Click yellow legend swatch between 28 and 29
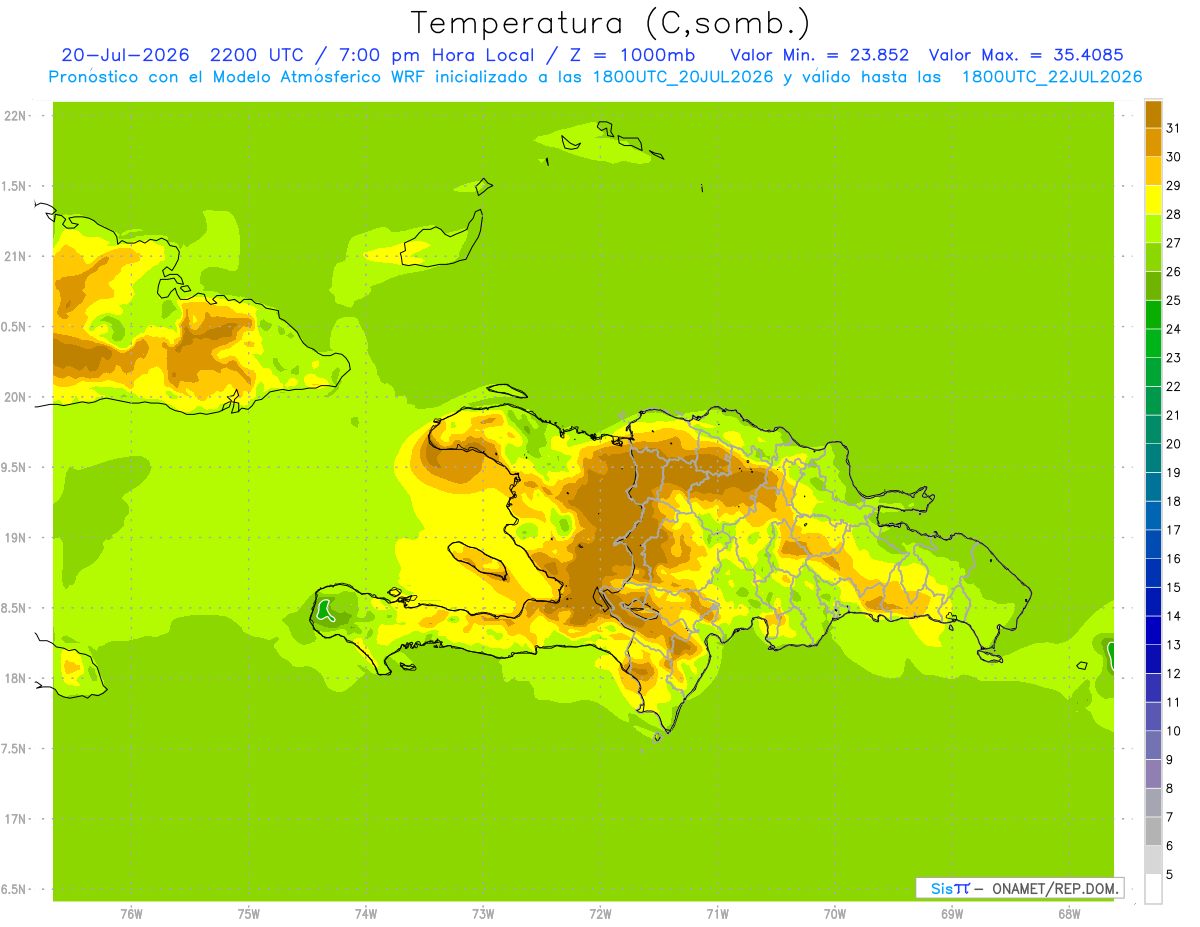This screenshot has height=927, width=1200. pos(1153,200)
